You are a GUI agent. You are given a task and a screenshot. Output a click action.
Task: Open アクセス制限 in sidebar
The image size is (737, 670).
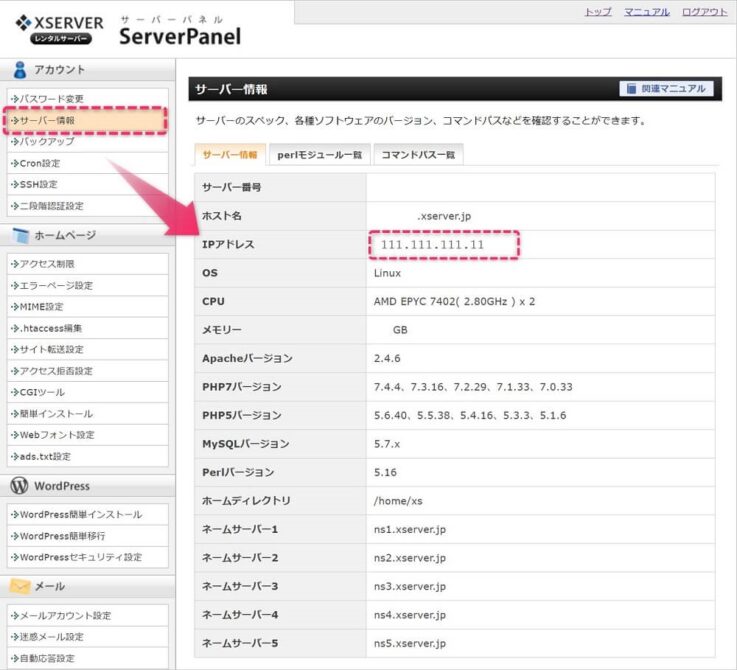click(x=87, y=264)
